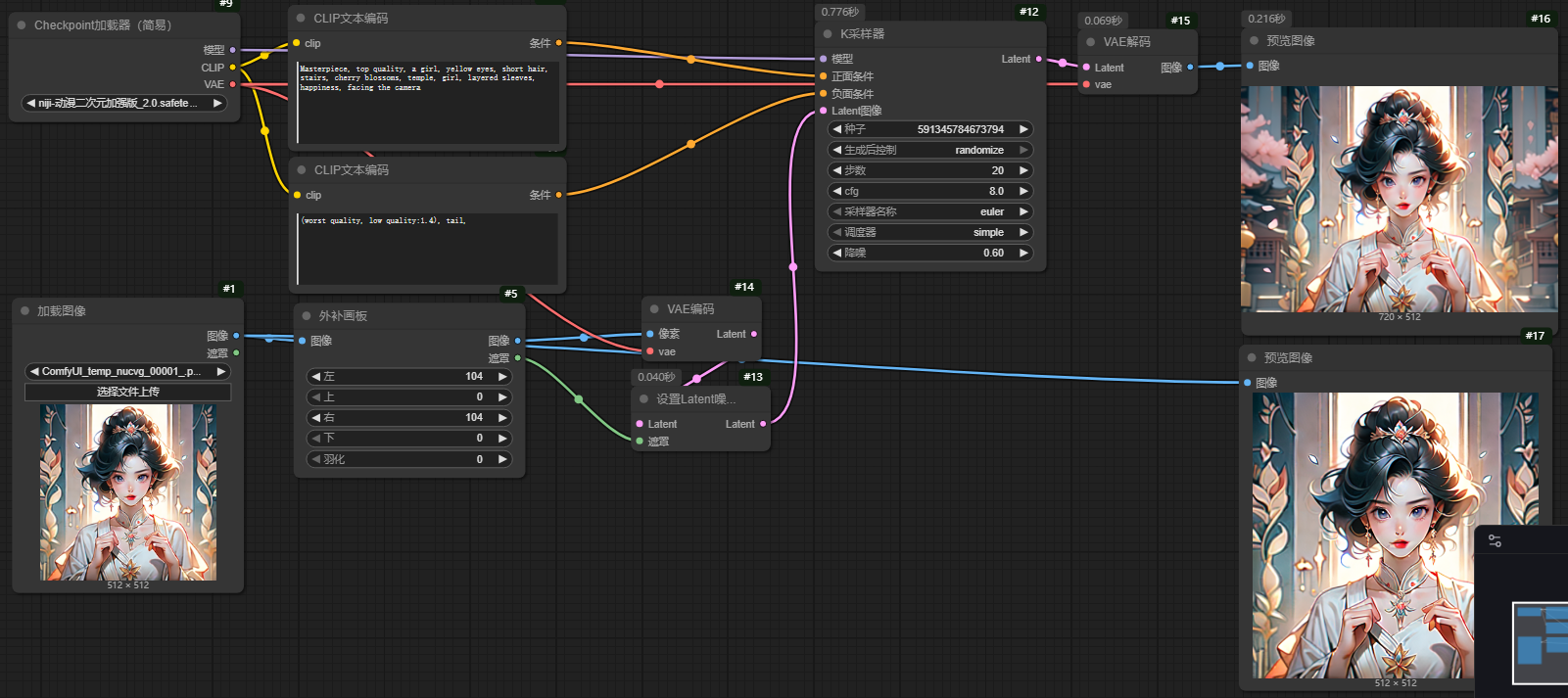Open the minimap settings sliders icon
This screenshot has width=1568, height=698.
click(1495, 540)
